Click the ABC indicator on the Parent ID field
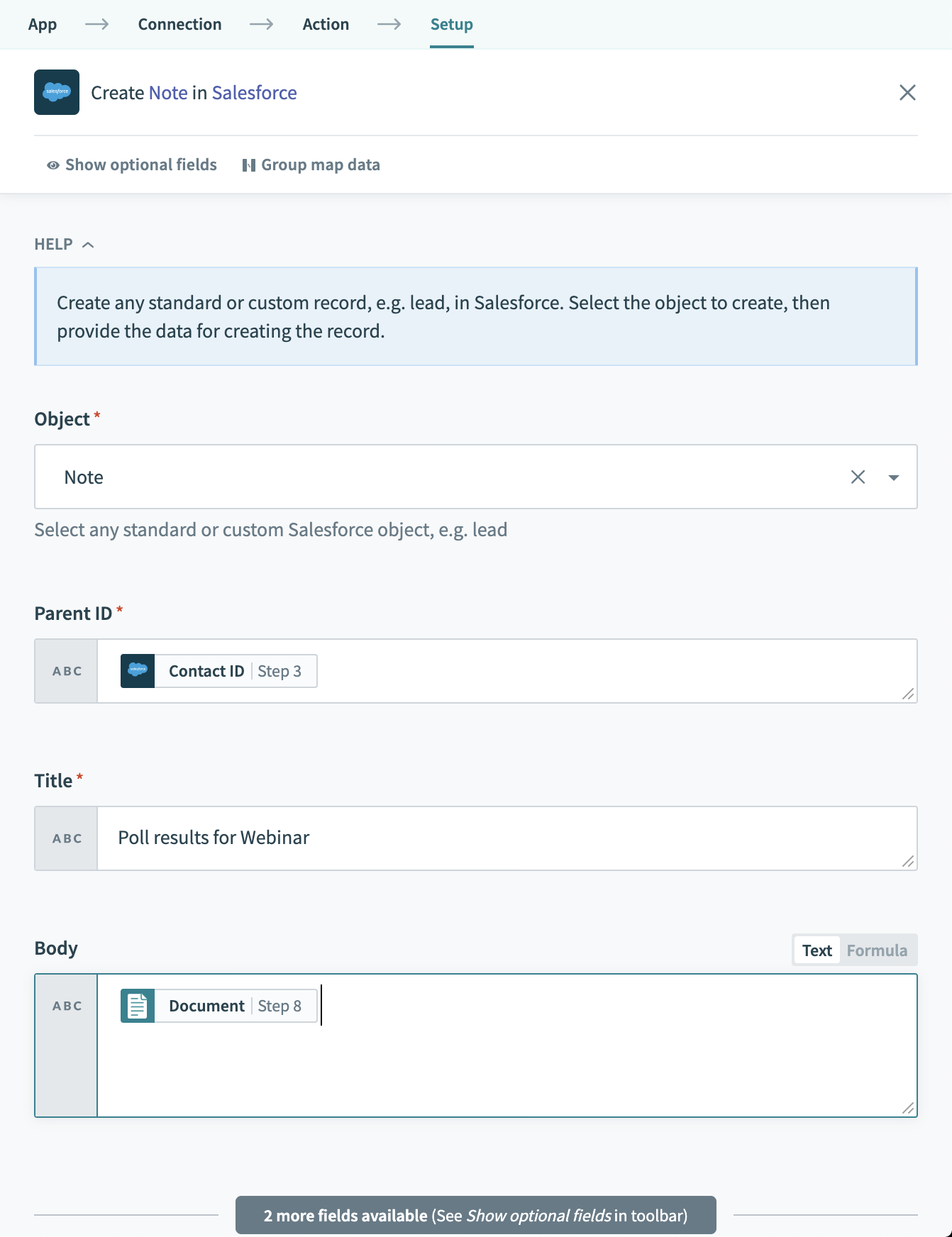This screenshot has width=952, height=1237. coord(65,670)
